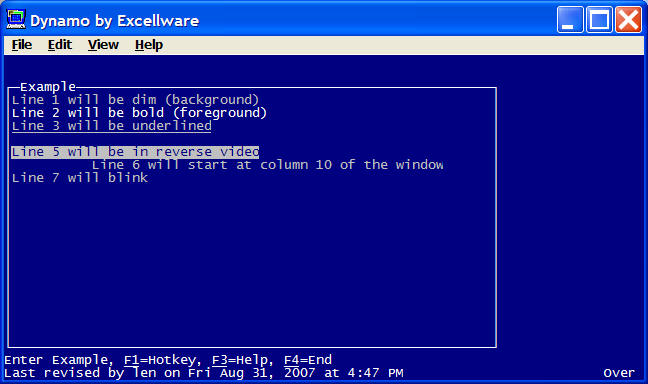Click the text 'Line 7 will blink'
648x384 pixels.
click(79, 178)
